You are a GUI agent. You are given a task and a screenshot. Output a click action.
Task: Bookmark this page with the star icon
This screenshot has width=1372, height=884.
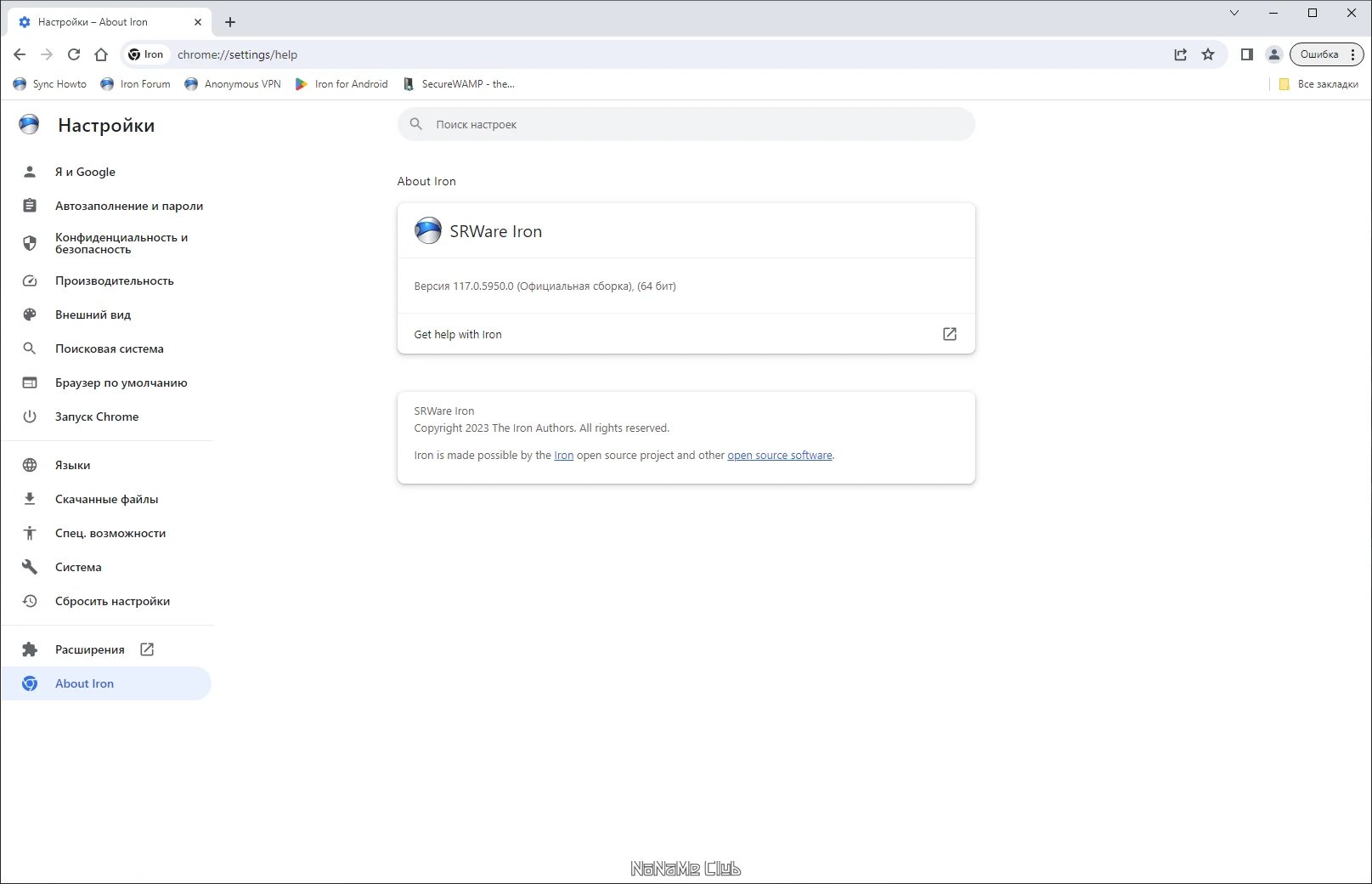(x=1208, y=54)
